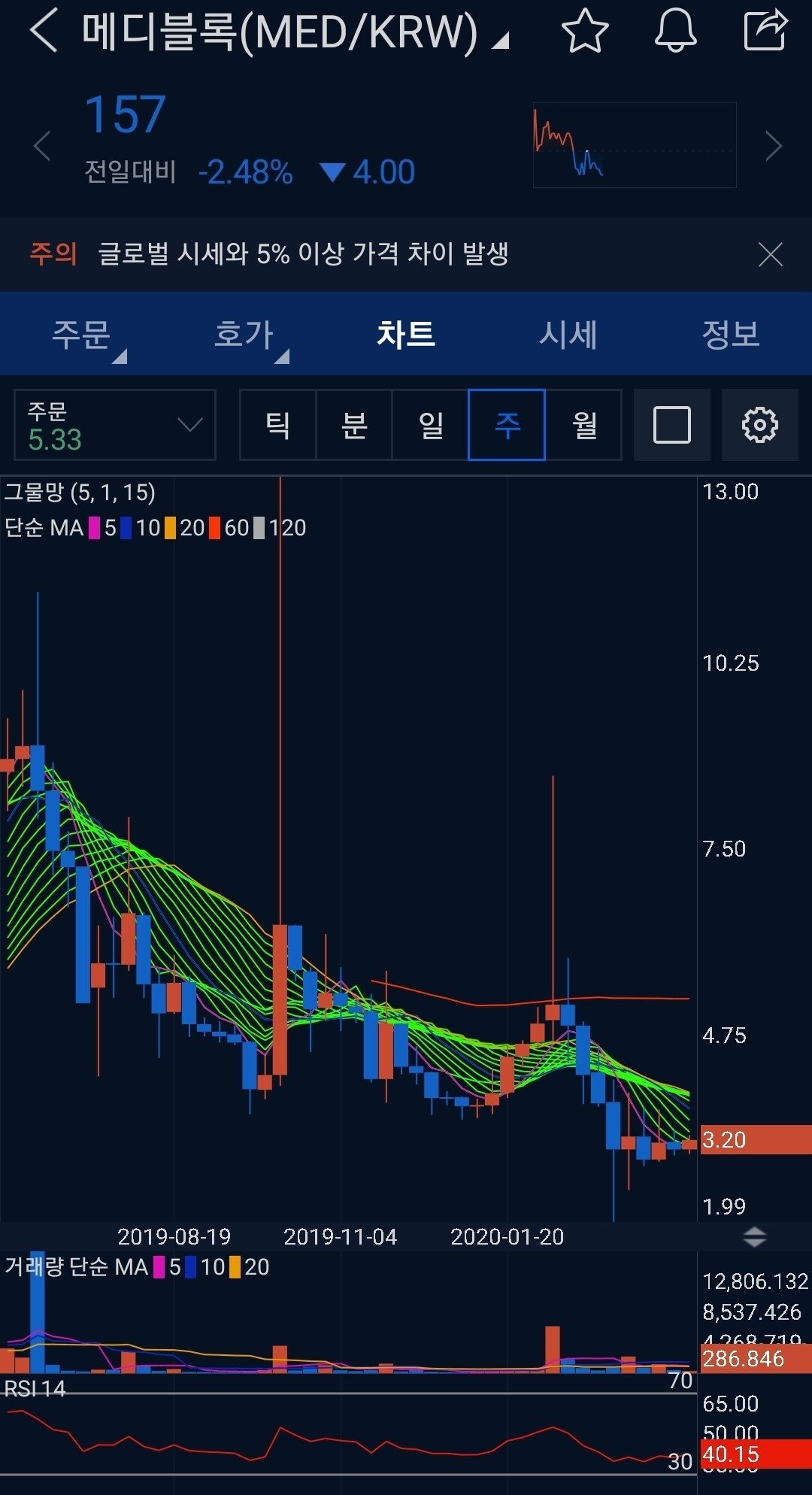The image size is (812, 1495).
Task: Expand the 메디블록(MED/KRW) market selector
Action: 293,33
